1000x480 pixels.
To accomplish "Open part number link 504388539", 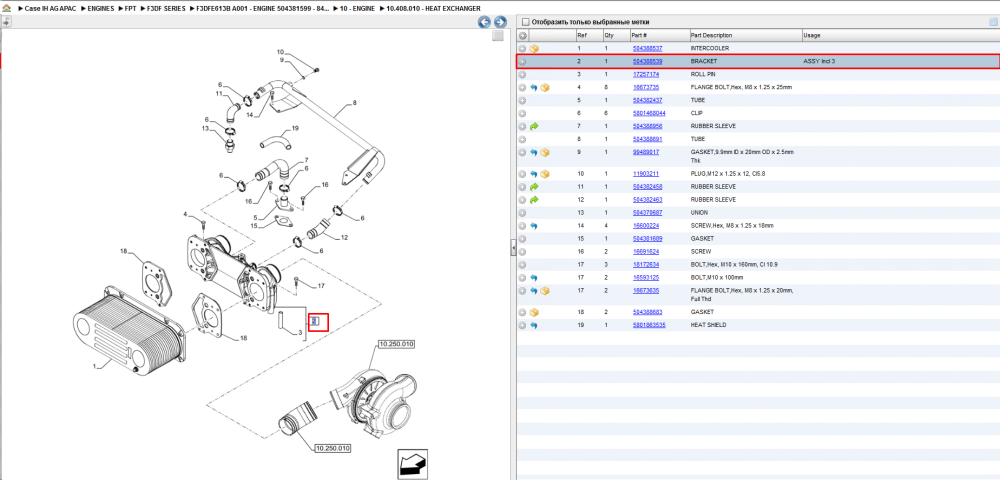I will coord(647,62).
